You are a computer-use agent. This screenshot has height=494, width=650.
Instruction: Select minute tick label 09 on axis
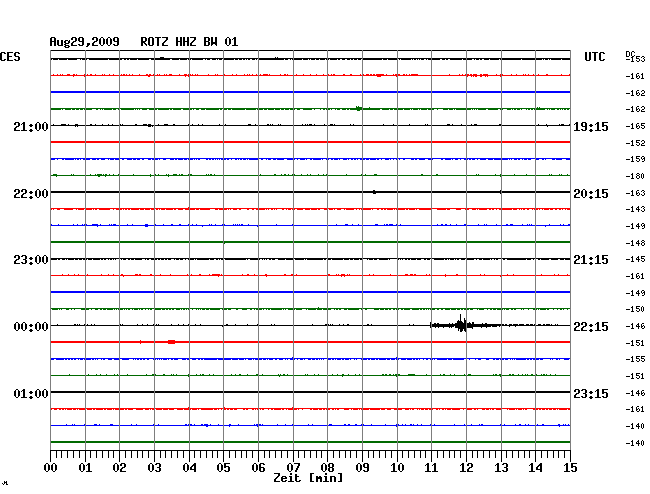(x=362, y=467)
